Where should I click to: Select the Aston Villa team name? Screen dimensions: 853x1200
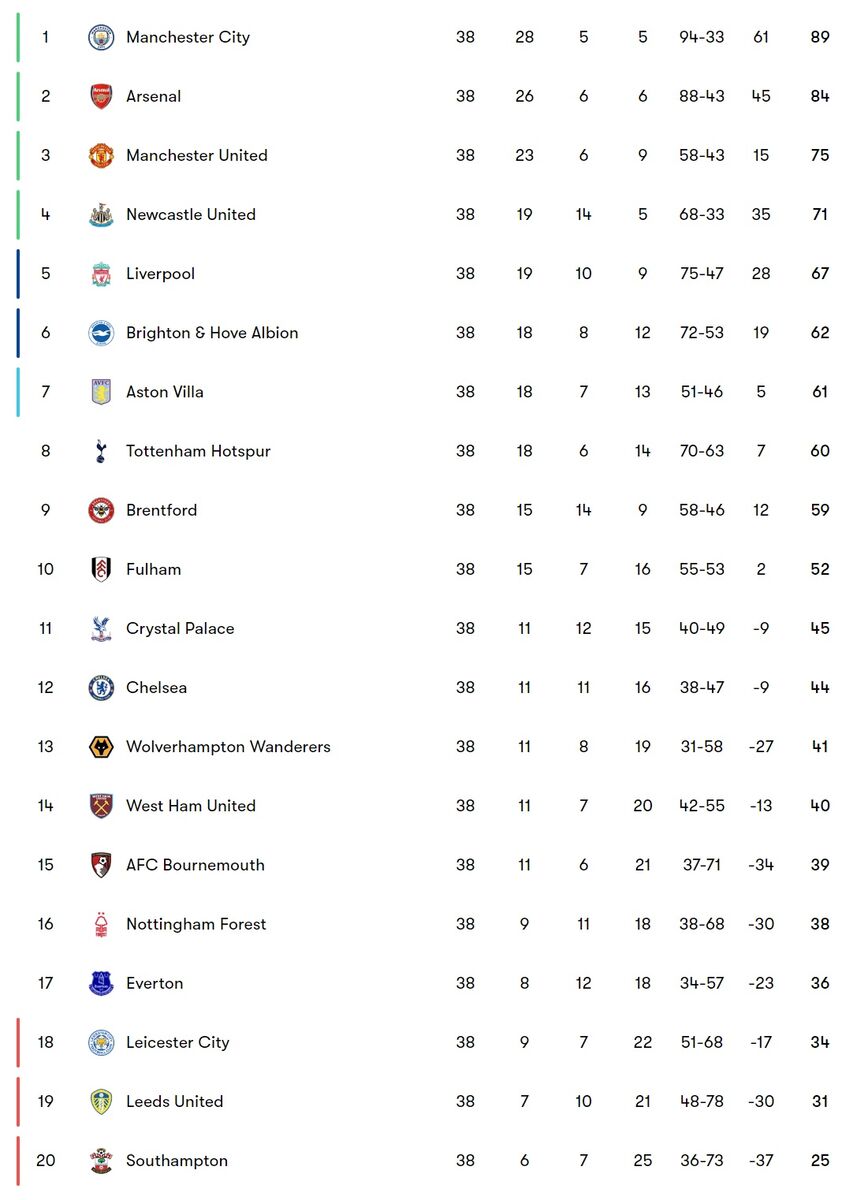pyautogui.click(x=164, y=392)
